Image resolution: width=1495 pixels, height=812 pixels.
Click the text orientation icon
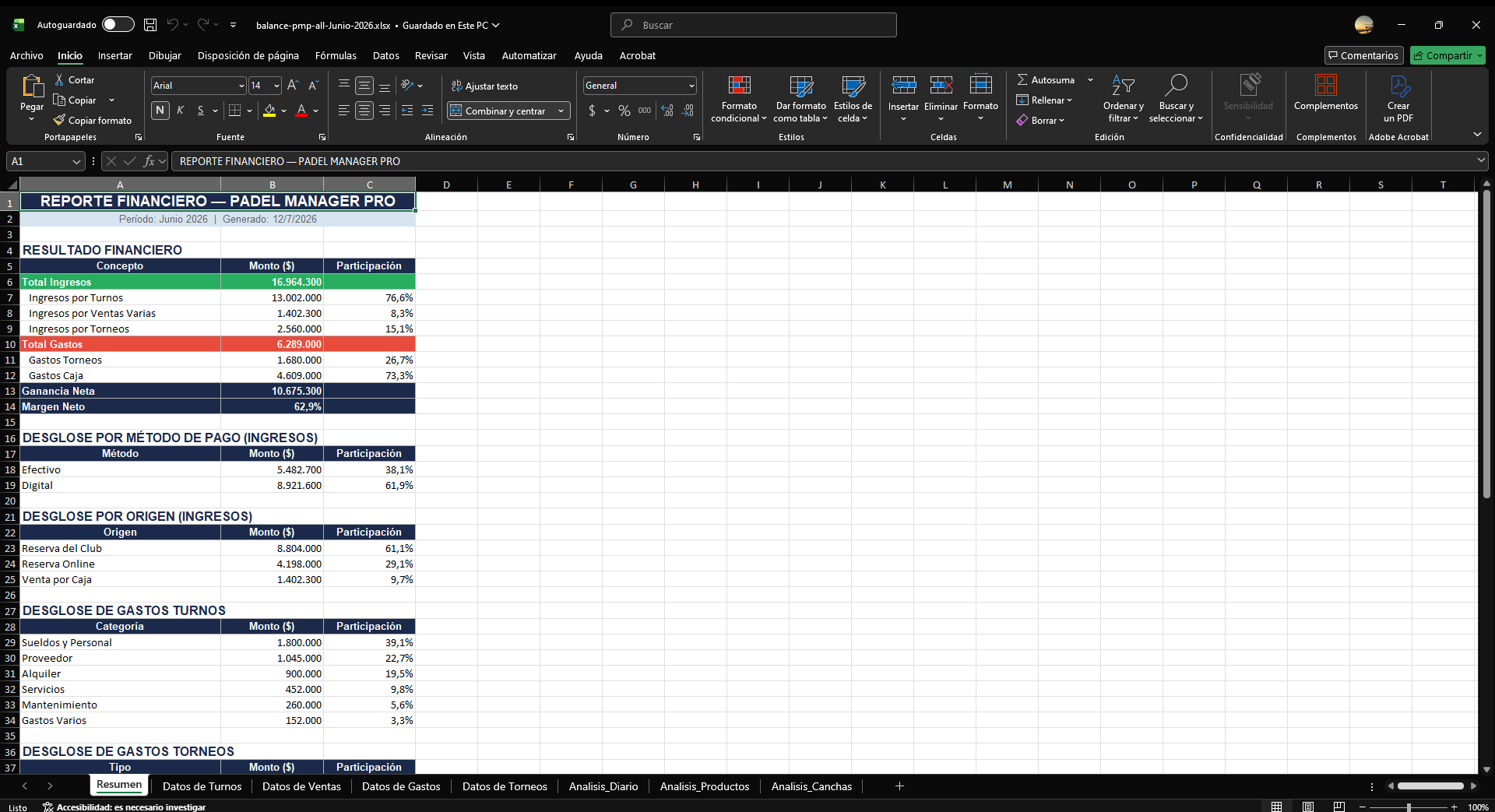click(407, 86)
